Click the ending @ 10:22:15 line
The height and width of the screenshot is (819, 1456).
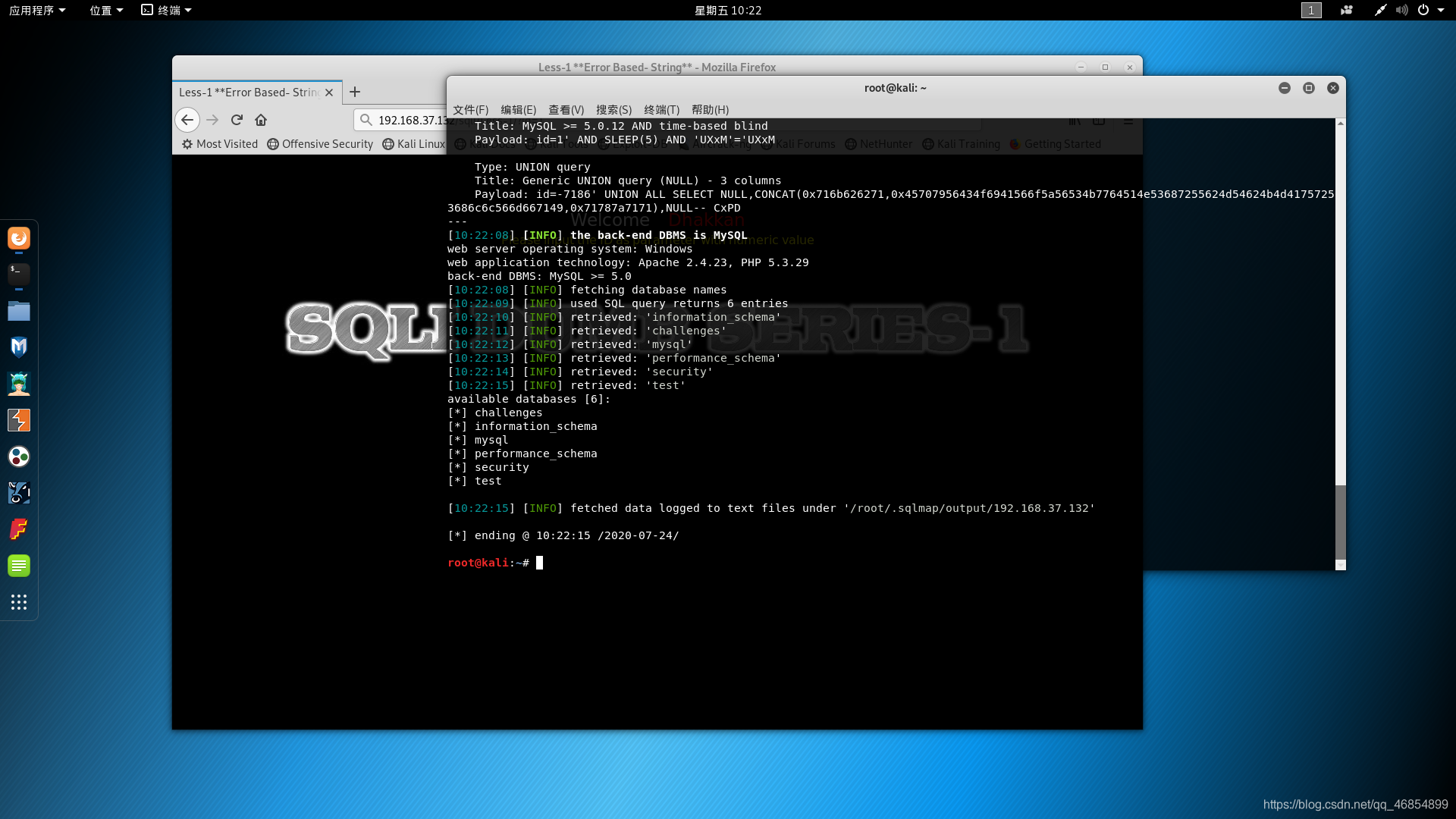tap(563, 535)
